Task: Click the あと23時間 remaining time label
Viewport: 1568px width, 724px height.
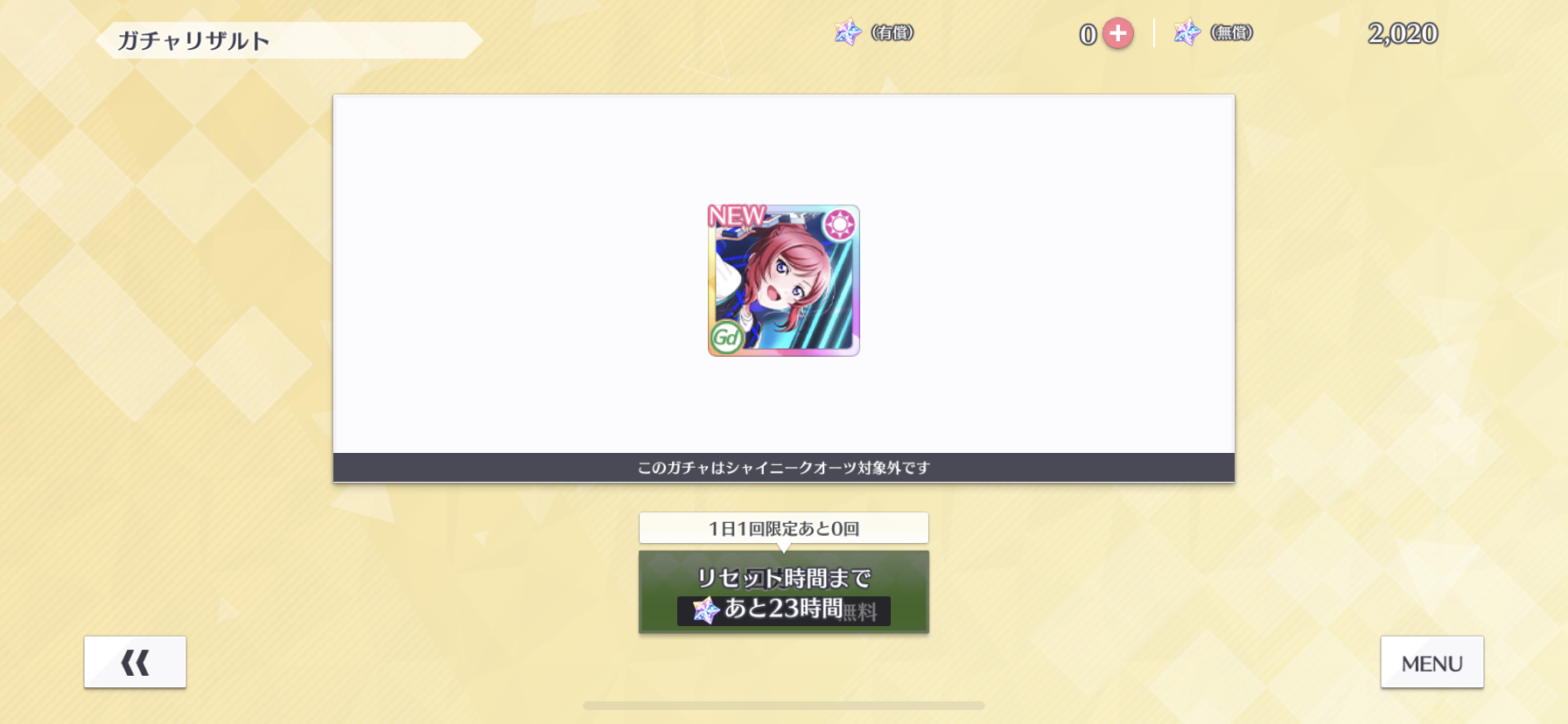Action: (x=784, y=609)
